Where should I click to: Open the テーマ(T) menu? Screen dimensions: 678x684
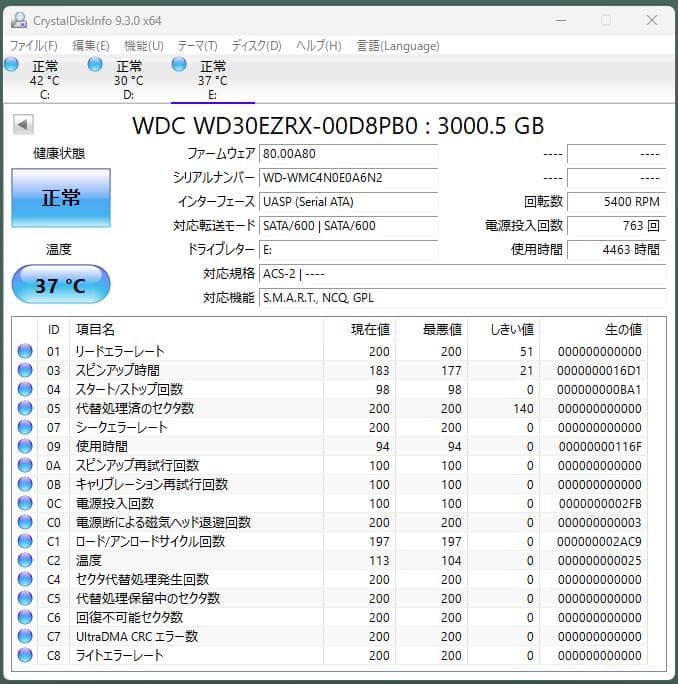197,46
